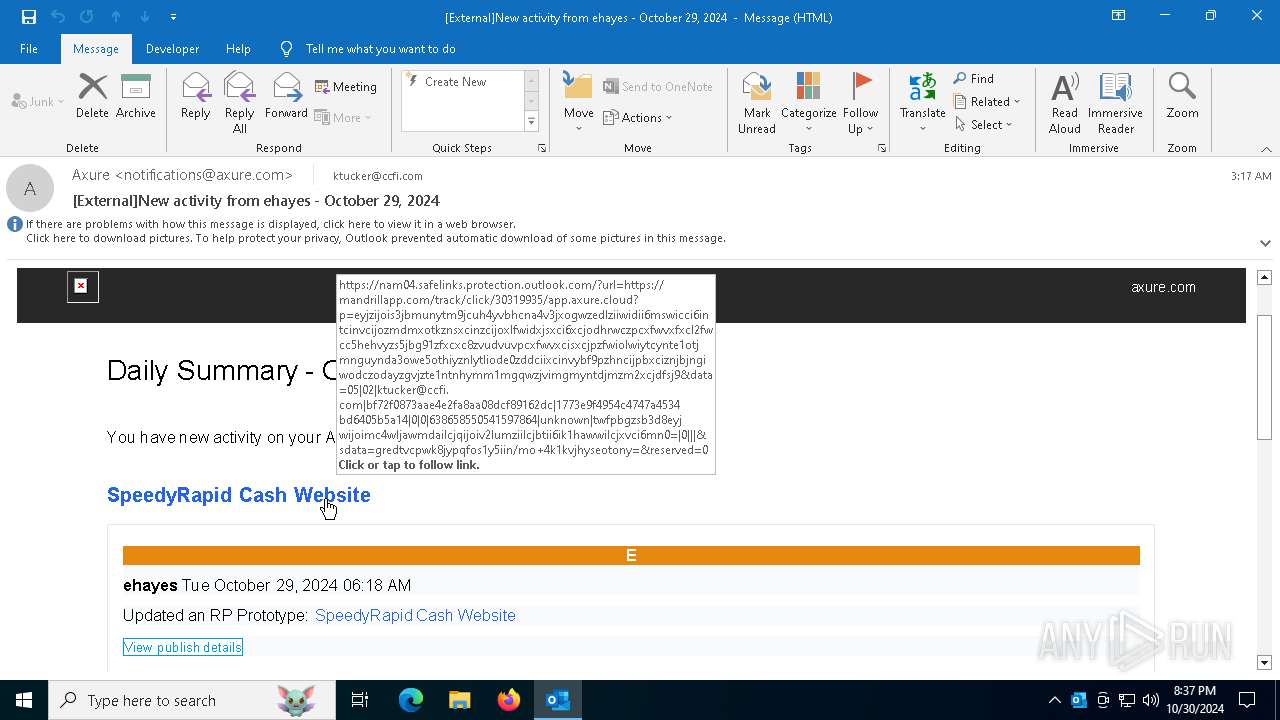This screenshot has width=1280, height=720.
Task: Click the Previous Item up arrow
Action: click(116, 17)
